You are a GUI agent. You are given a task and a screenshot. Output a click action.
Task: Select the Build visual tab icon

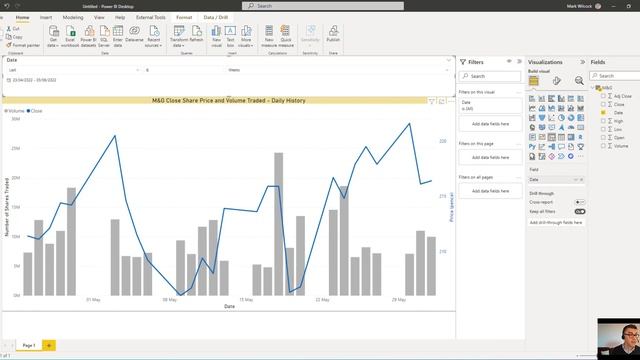[533, 81]
